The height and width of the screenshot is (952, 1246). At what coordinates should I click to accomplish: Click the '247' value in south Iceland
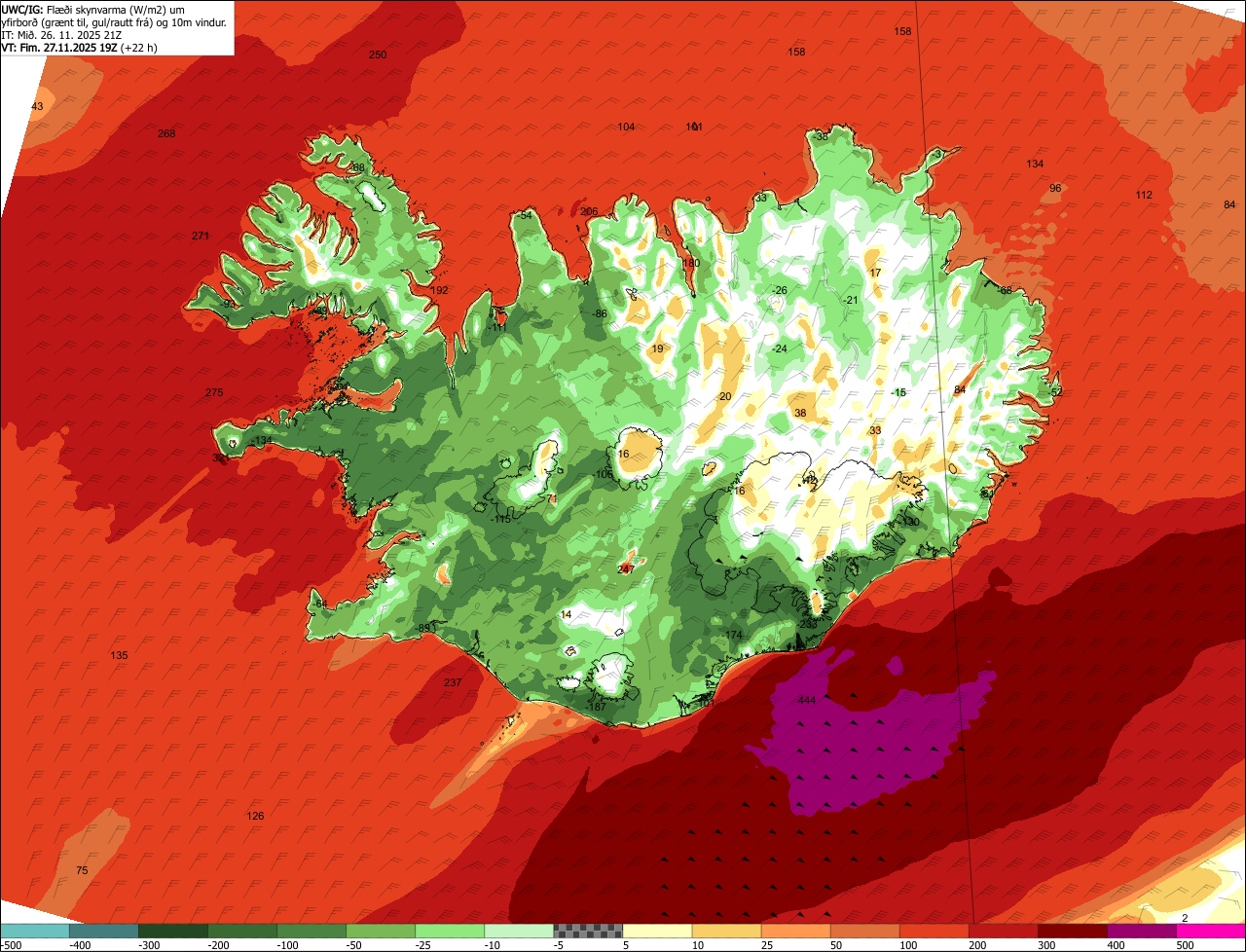click(626, 568)
